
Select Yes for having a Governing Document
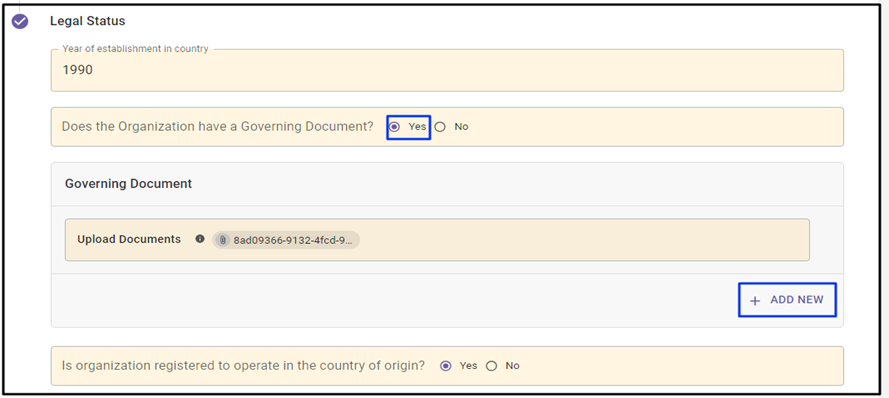(395, 127)
